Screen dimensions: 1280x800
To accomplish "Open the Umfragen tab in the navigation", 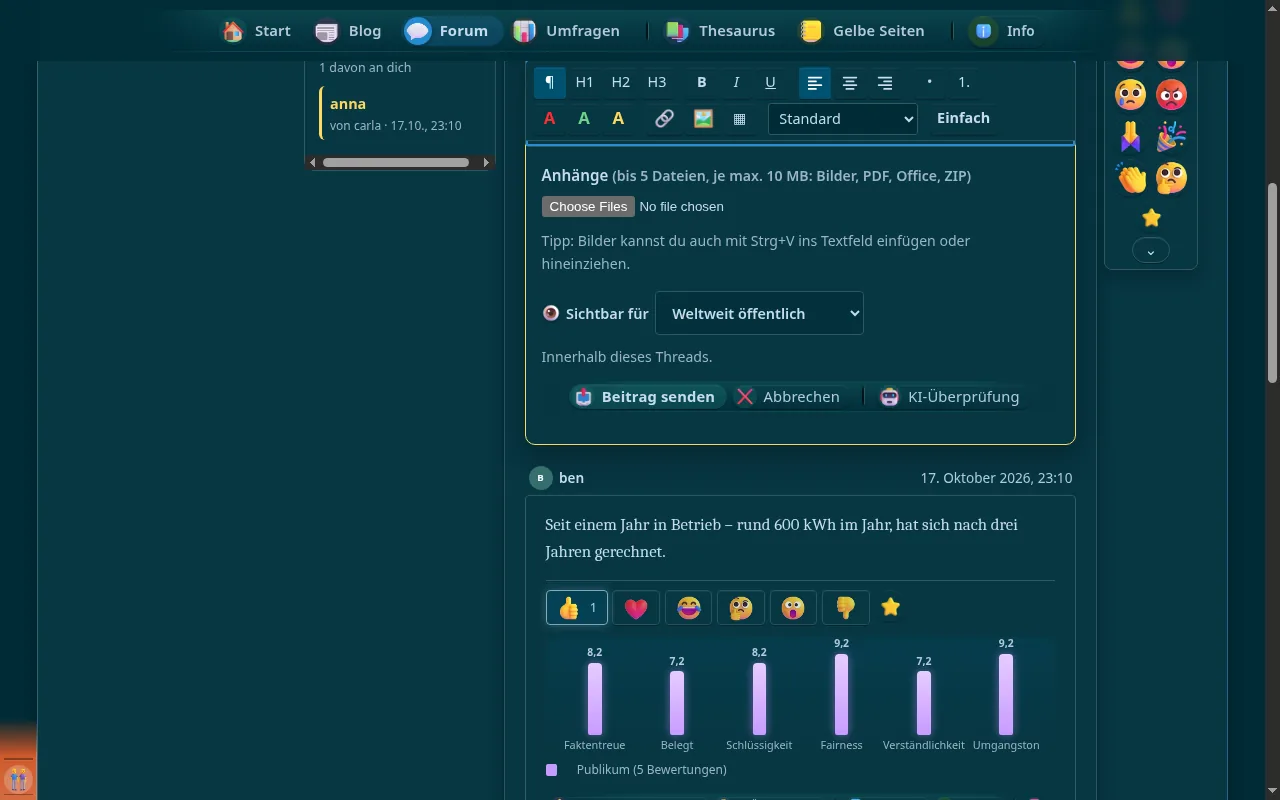I will click(x=567, y=31).
